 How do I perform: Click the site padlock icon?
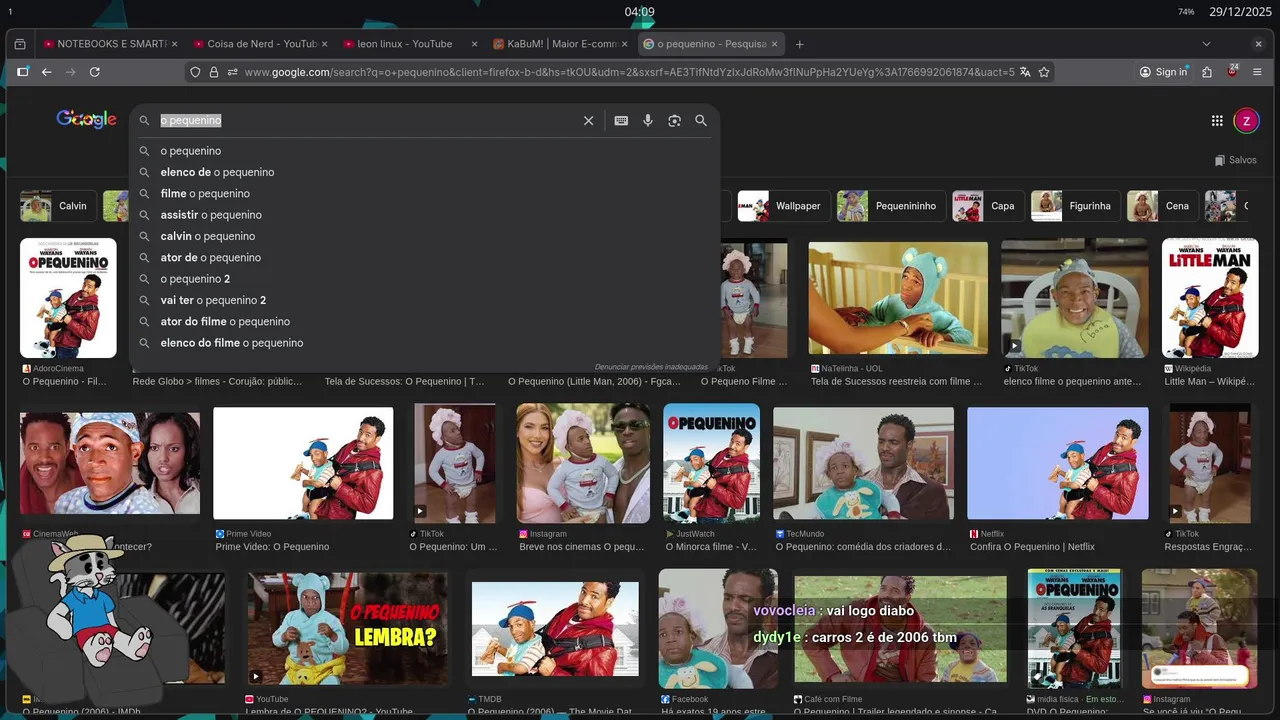pos(214,72)
